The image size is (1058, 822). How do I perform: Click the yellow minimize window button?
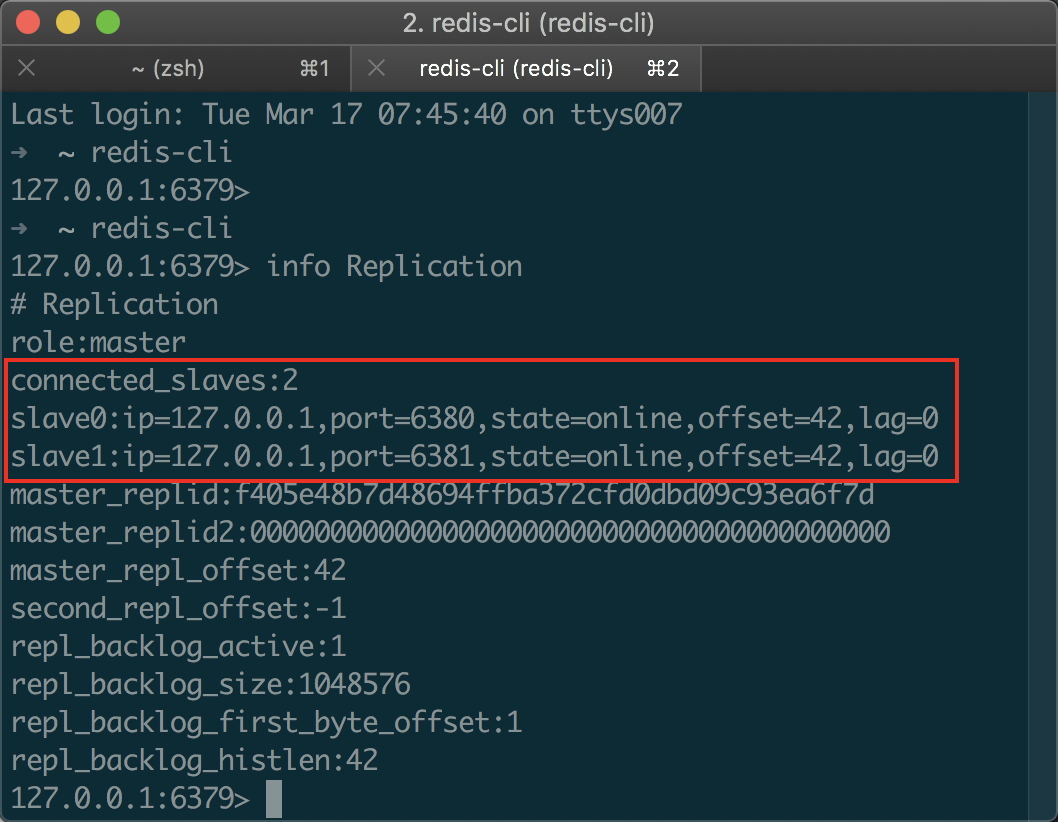pyautogui.click(x=68, y=22)
